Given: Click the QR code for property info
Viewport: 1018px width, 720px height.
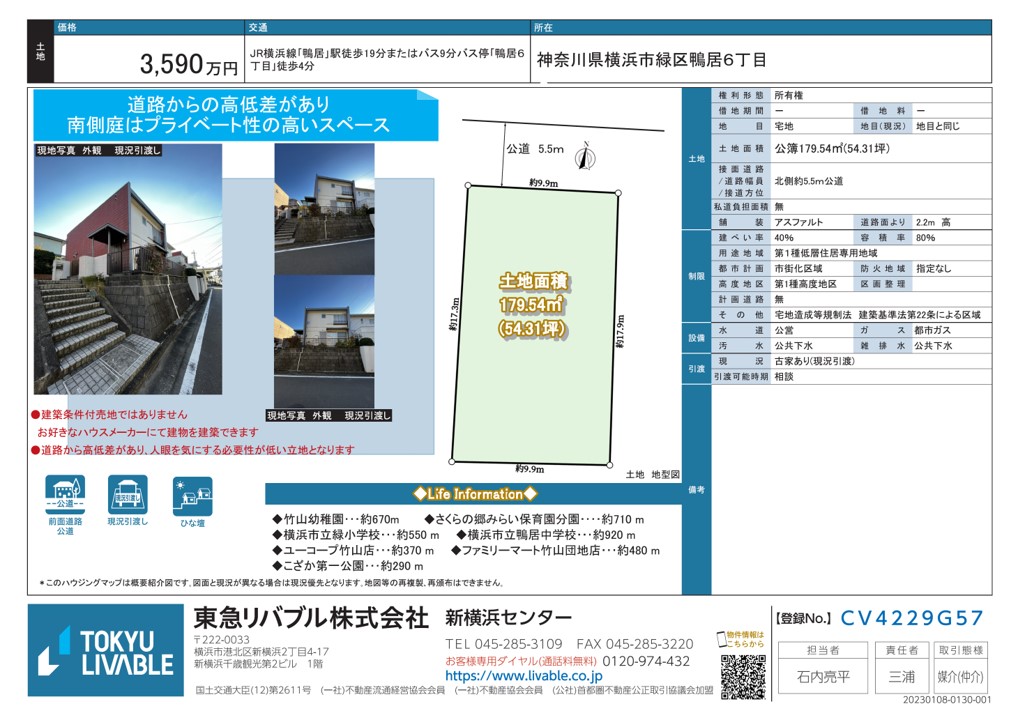Looking at the screenshot, I should 741,677.
